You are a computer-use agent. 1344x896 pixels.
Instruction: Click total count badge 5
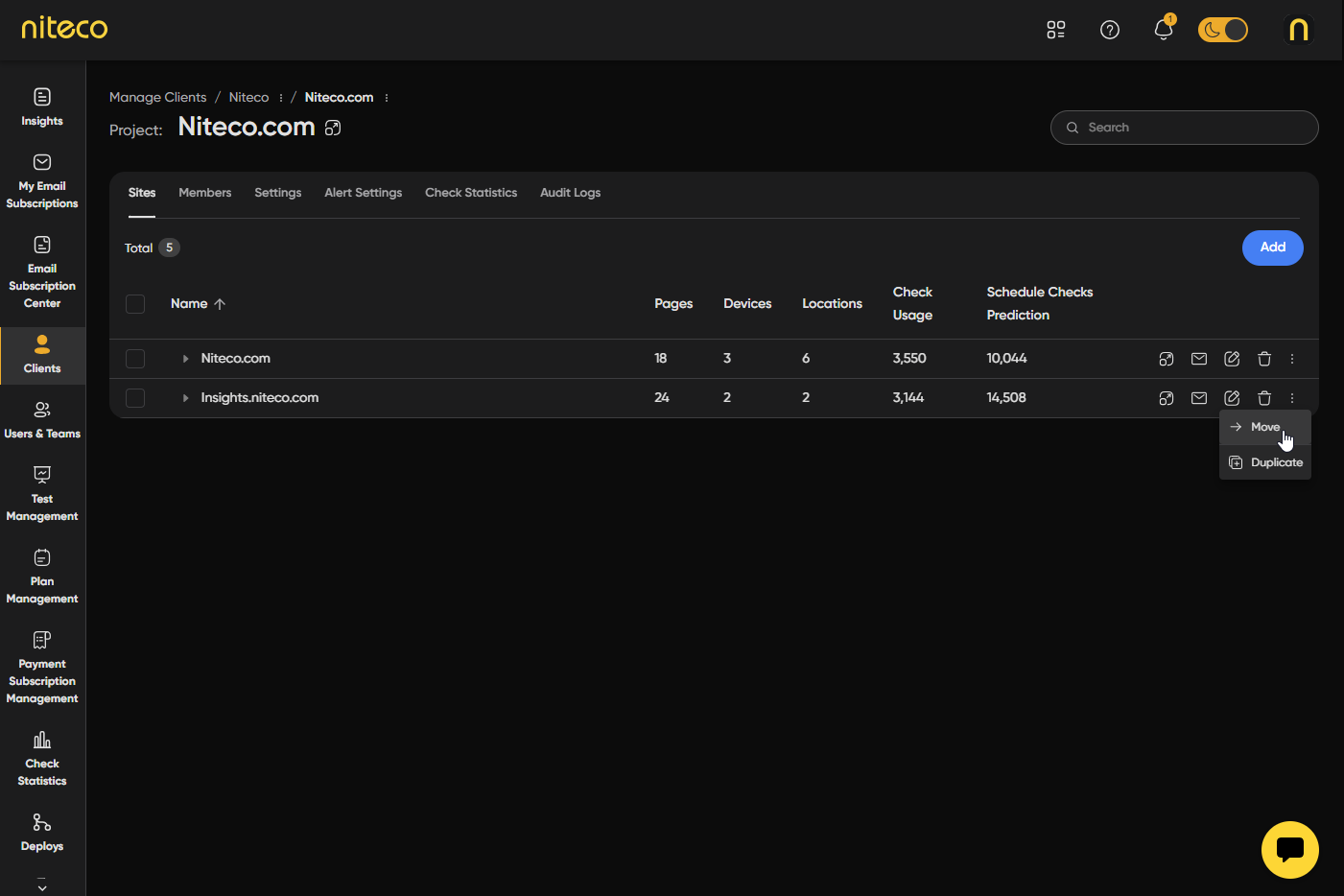[169, 248]
